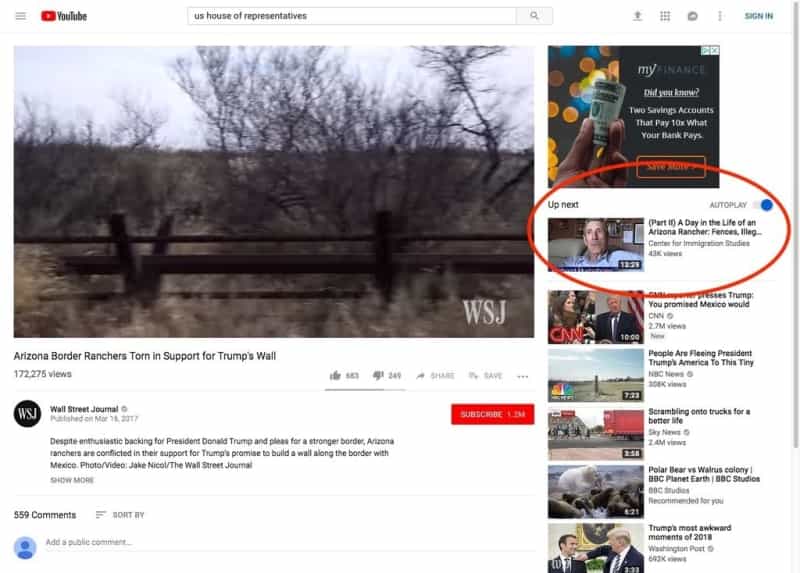
Task: Open the upload video icon
Action: [x=637, y=16]
